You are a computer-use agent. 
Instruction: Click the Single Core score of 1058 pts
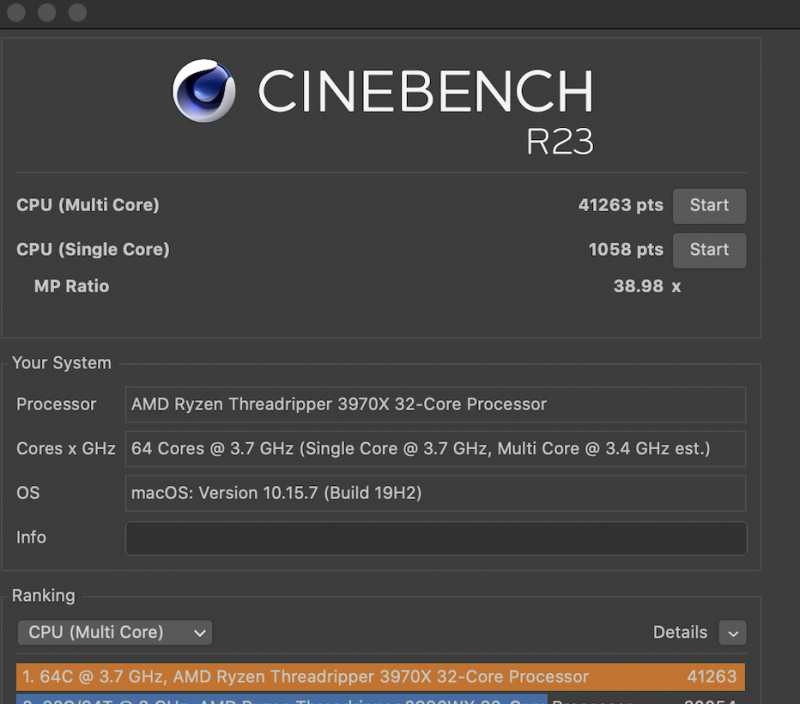[x=625, y=250]
